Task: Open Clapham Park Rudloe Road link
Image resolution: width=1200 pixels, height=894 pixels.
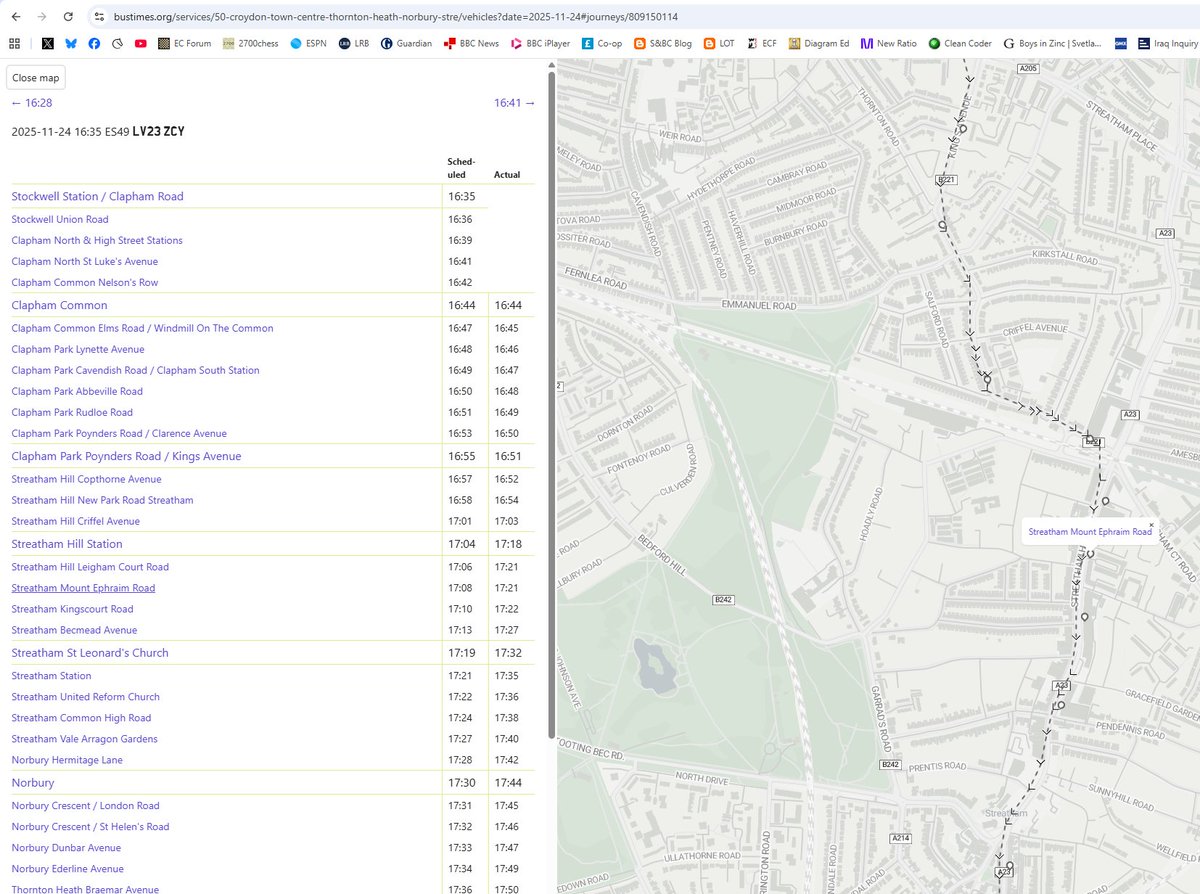Action: click(x=72, y=412)
